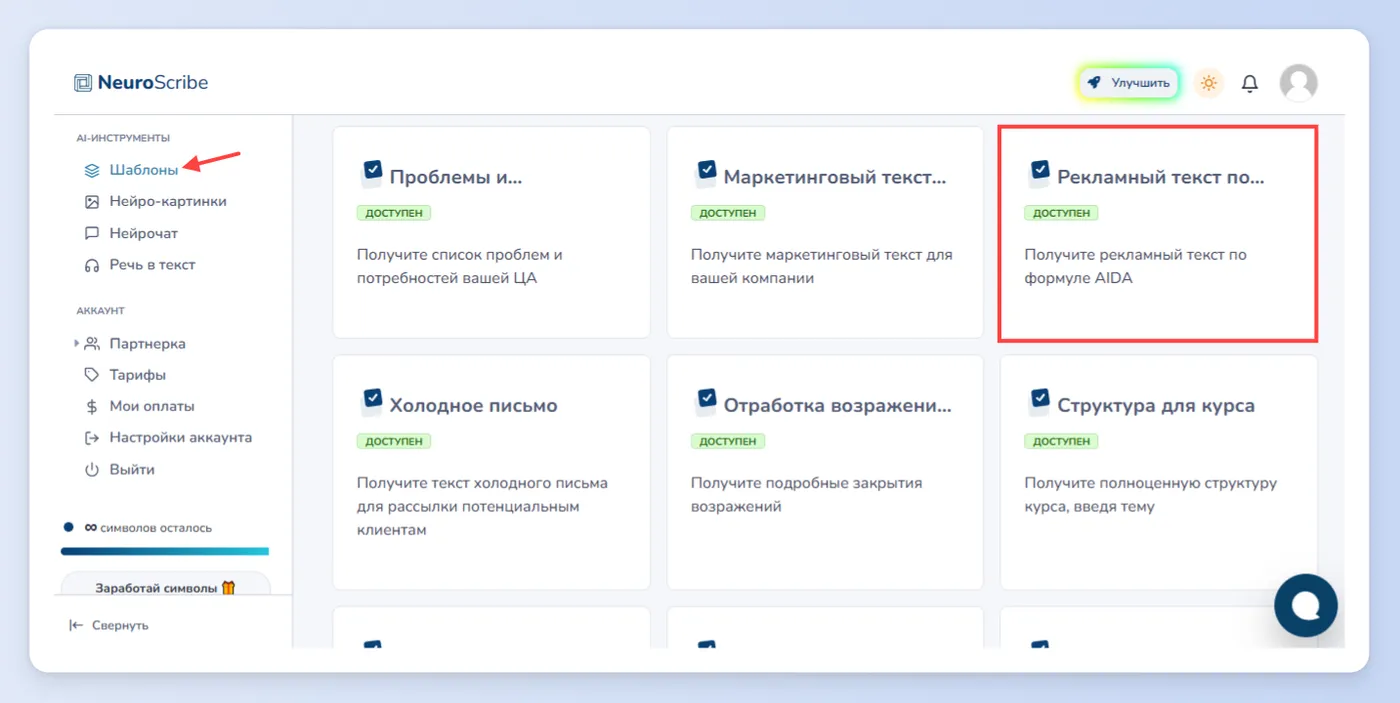The image size is (1400, 703).
Task: Click the Шаблоны layers icon
Action: [92, 170]
